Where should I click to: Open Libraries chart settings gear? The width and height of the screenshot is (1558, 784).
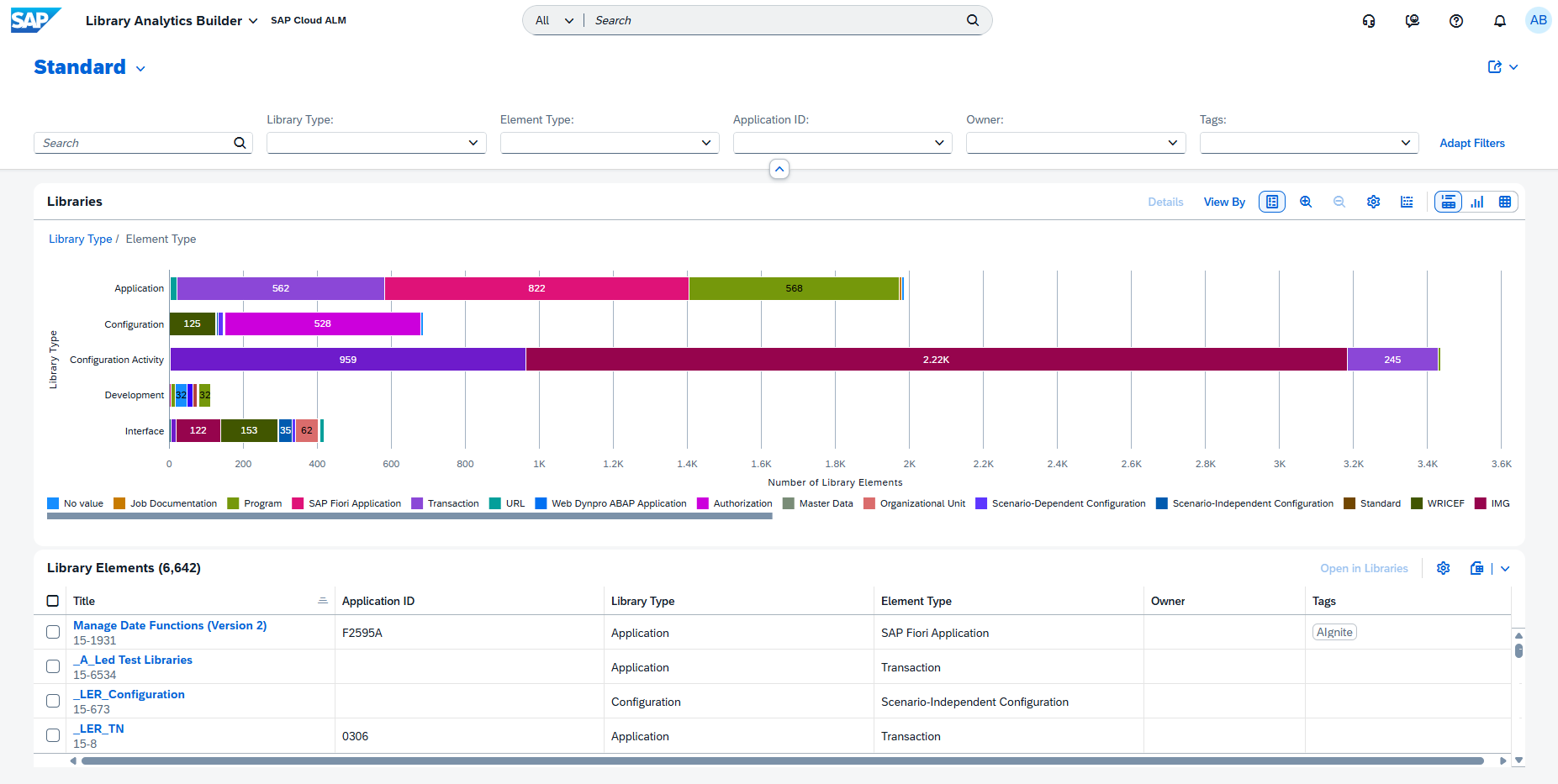coord(1373,202)
